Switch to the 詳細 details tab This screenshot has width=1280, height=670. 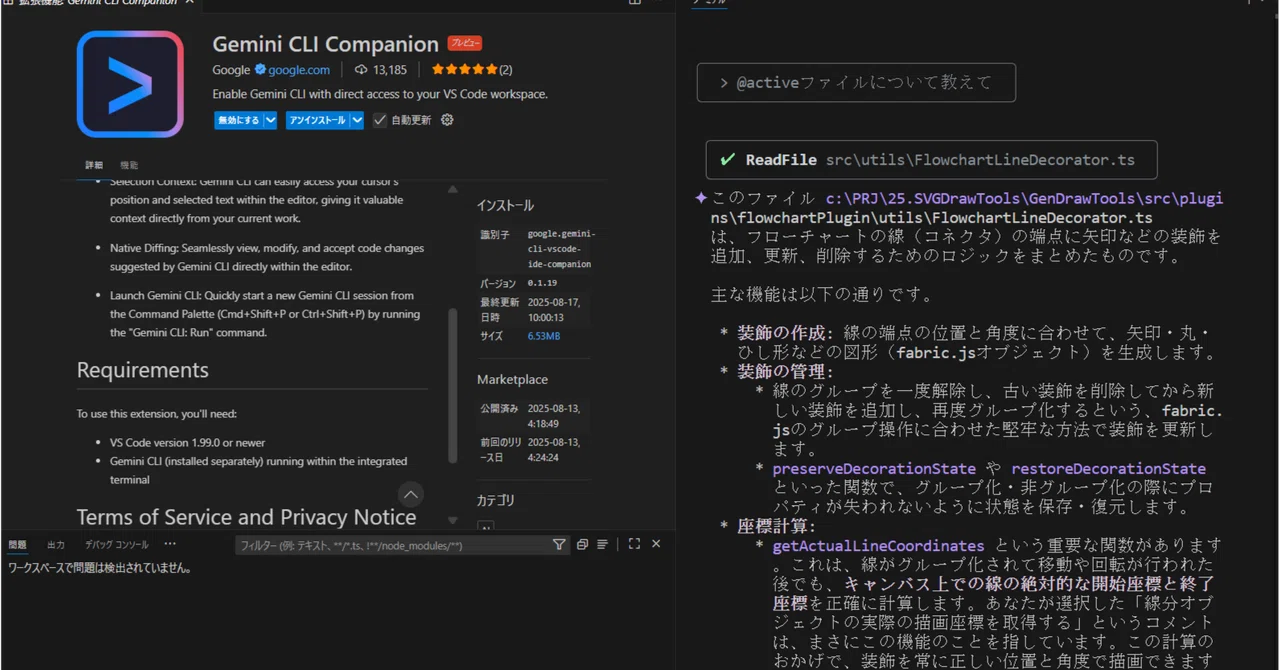94,165
